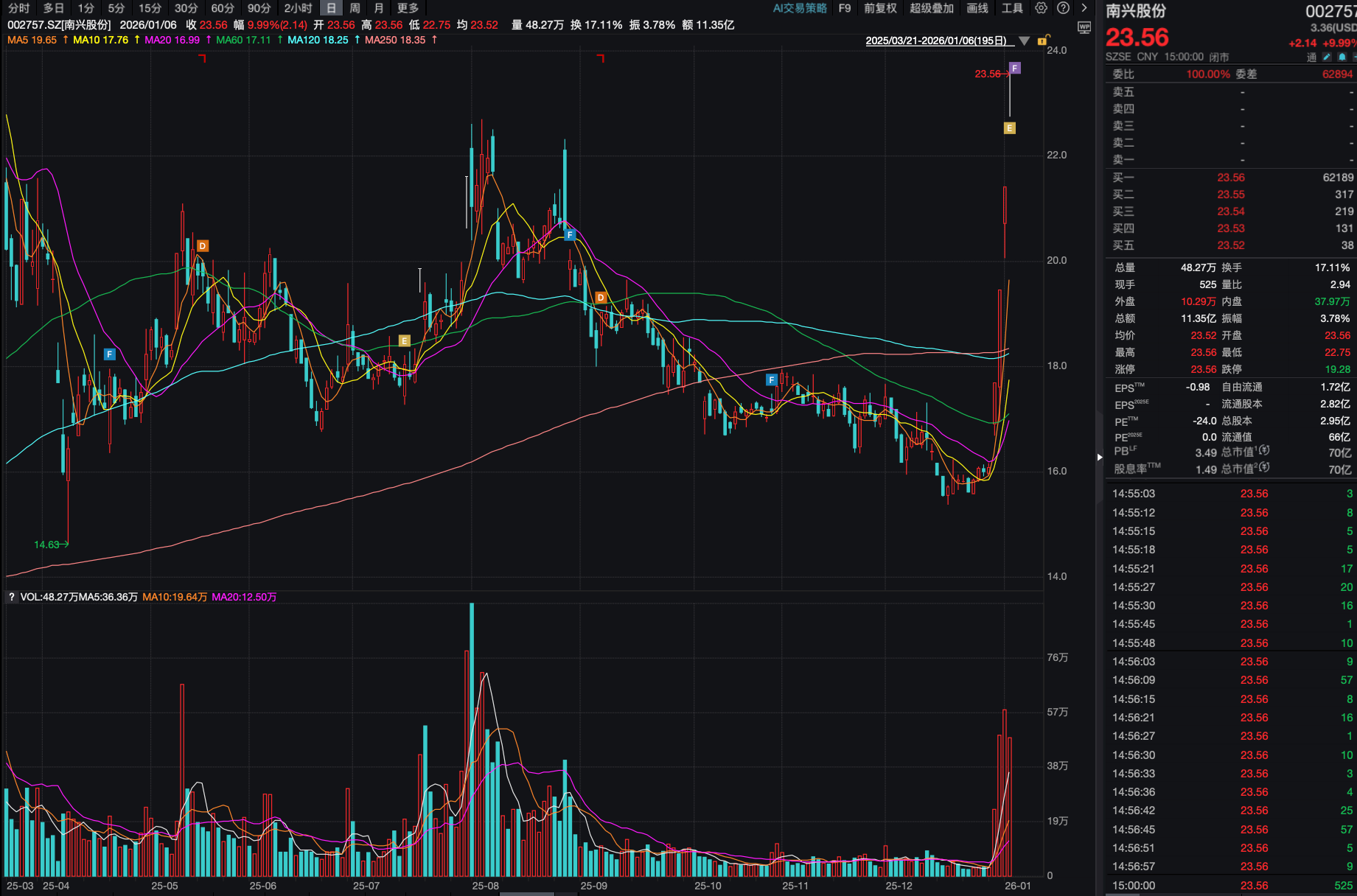
Task: Click the help question mark icon
Action: (1063, 8)
